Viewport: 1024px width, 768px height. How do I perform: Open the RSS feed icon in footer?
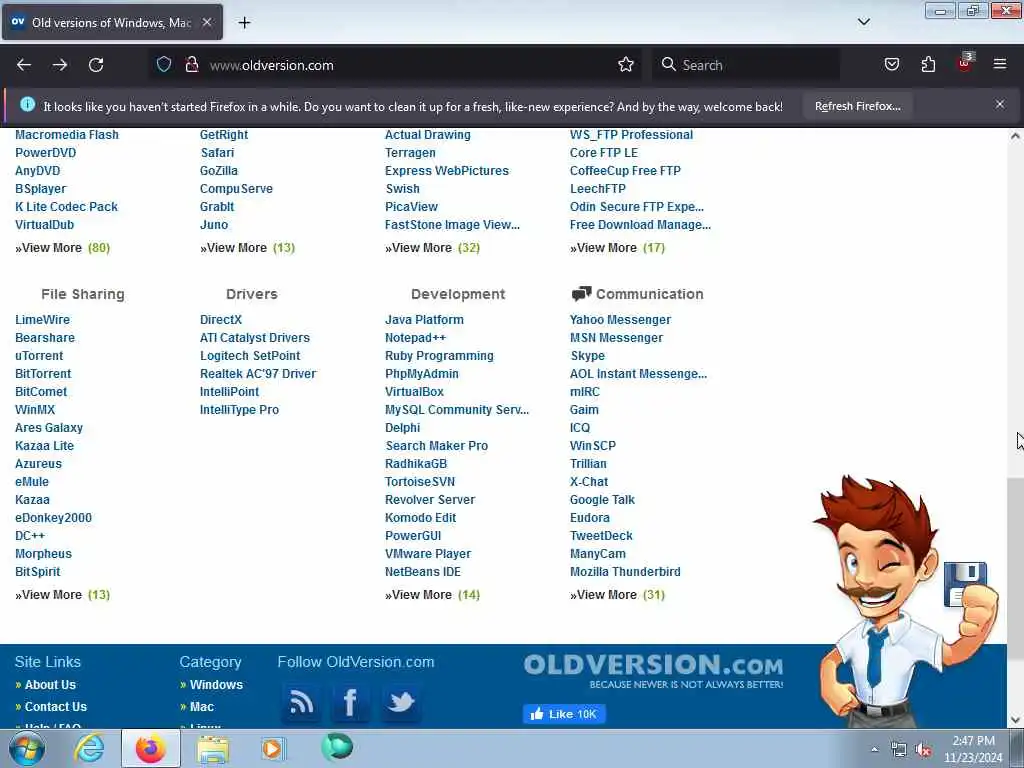tap(301, 702)
